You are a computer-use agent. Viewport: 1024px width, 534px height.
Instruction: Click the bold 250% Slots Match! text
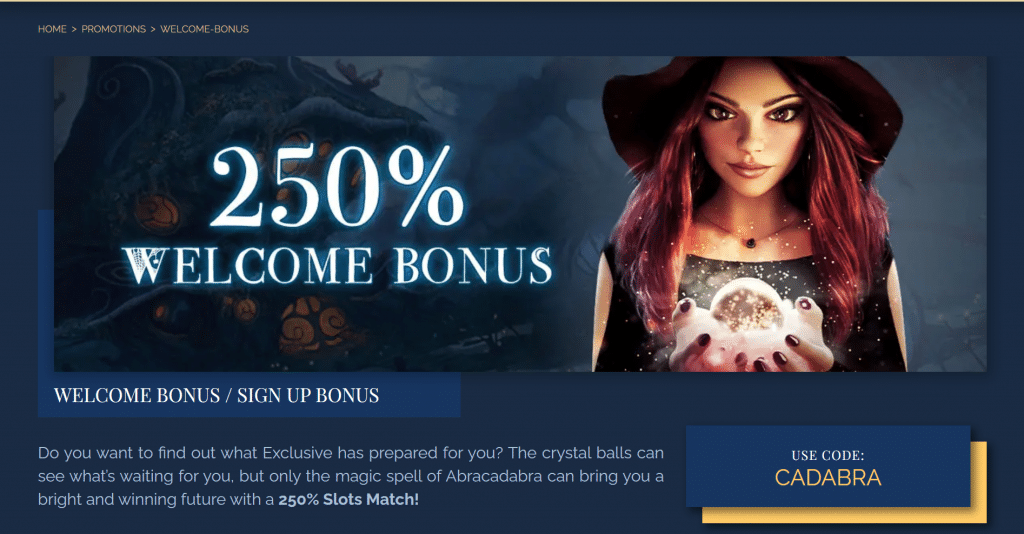349,499
